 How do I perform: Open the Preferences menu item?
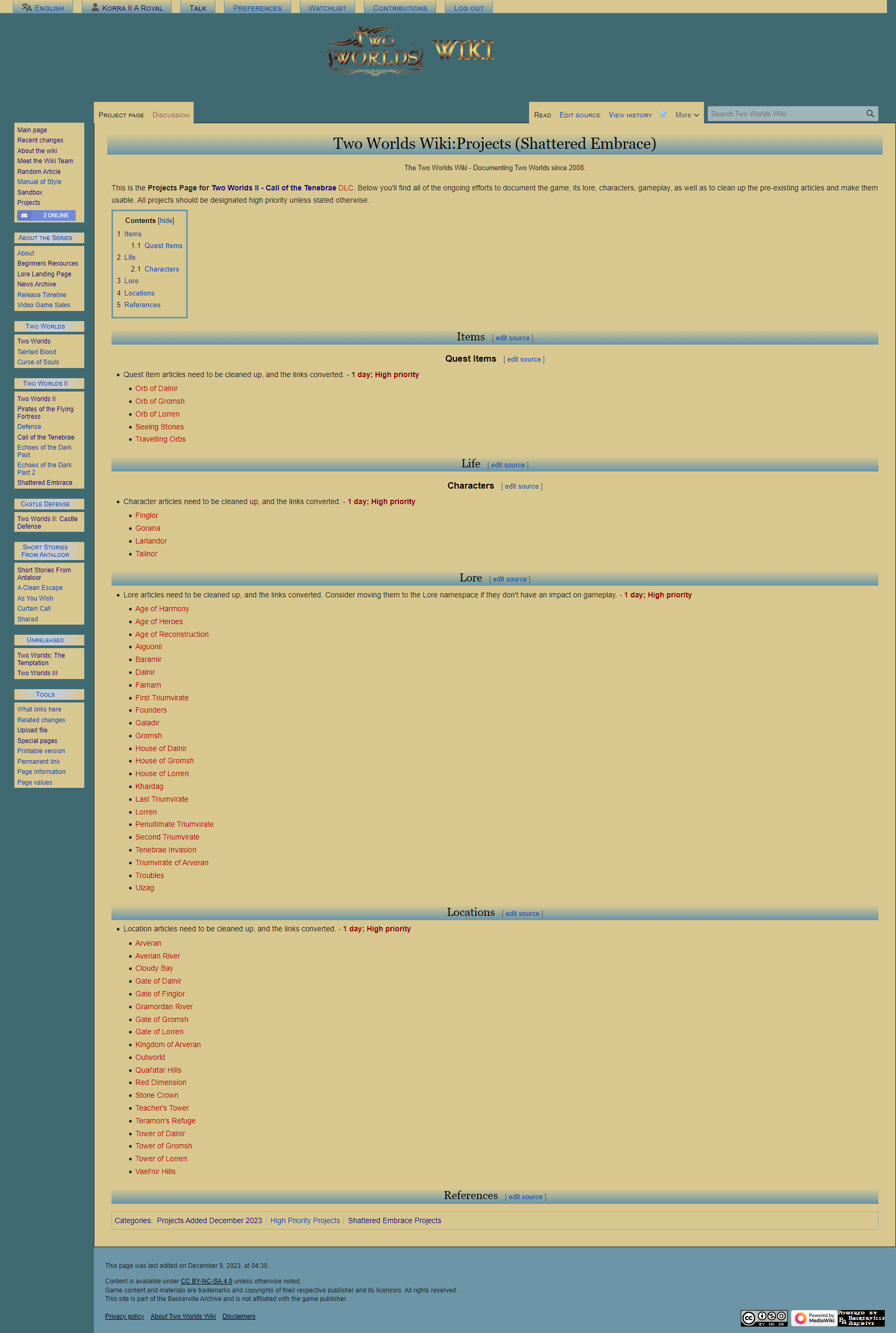257,8
